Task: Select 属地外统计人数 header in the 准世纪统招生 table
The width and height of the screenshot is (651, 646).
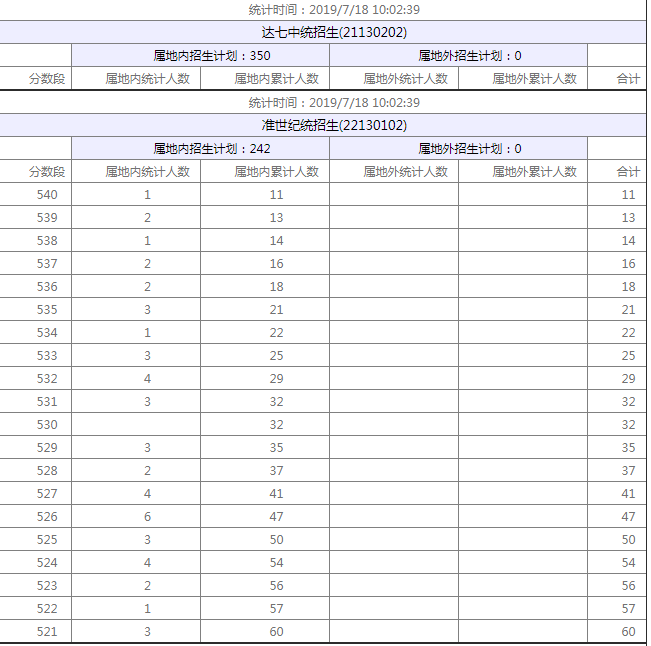Action: pos(405,171)
